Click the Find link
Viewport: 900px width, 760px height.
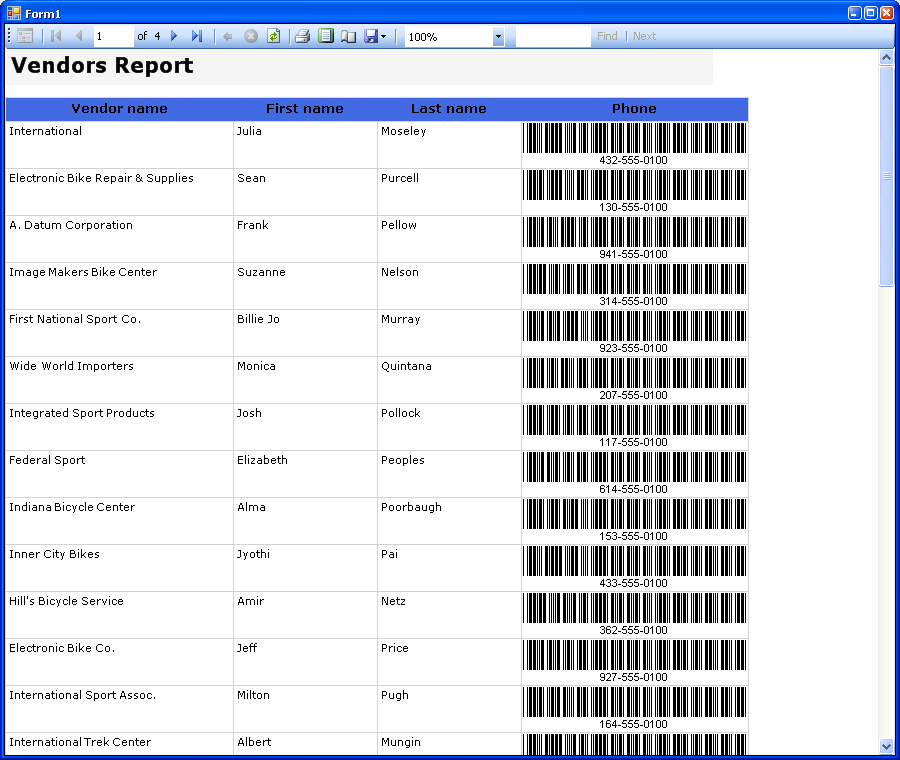607,36
